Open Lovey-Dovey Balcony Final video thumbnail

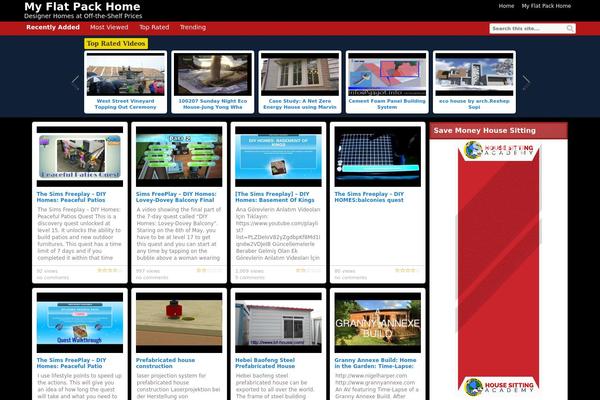coord(179,157)
